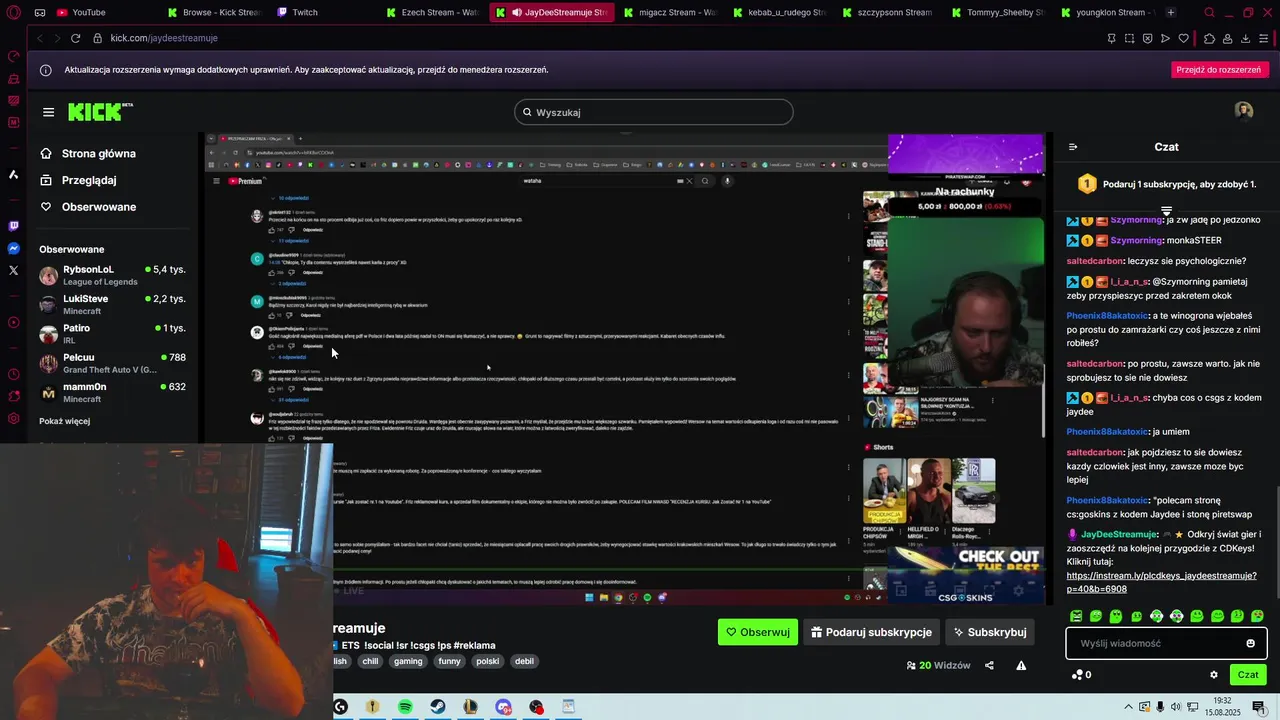This screenshot has height=720, width=1280.
Task: Share the stream via share icon
Action: click(989, 665)
